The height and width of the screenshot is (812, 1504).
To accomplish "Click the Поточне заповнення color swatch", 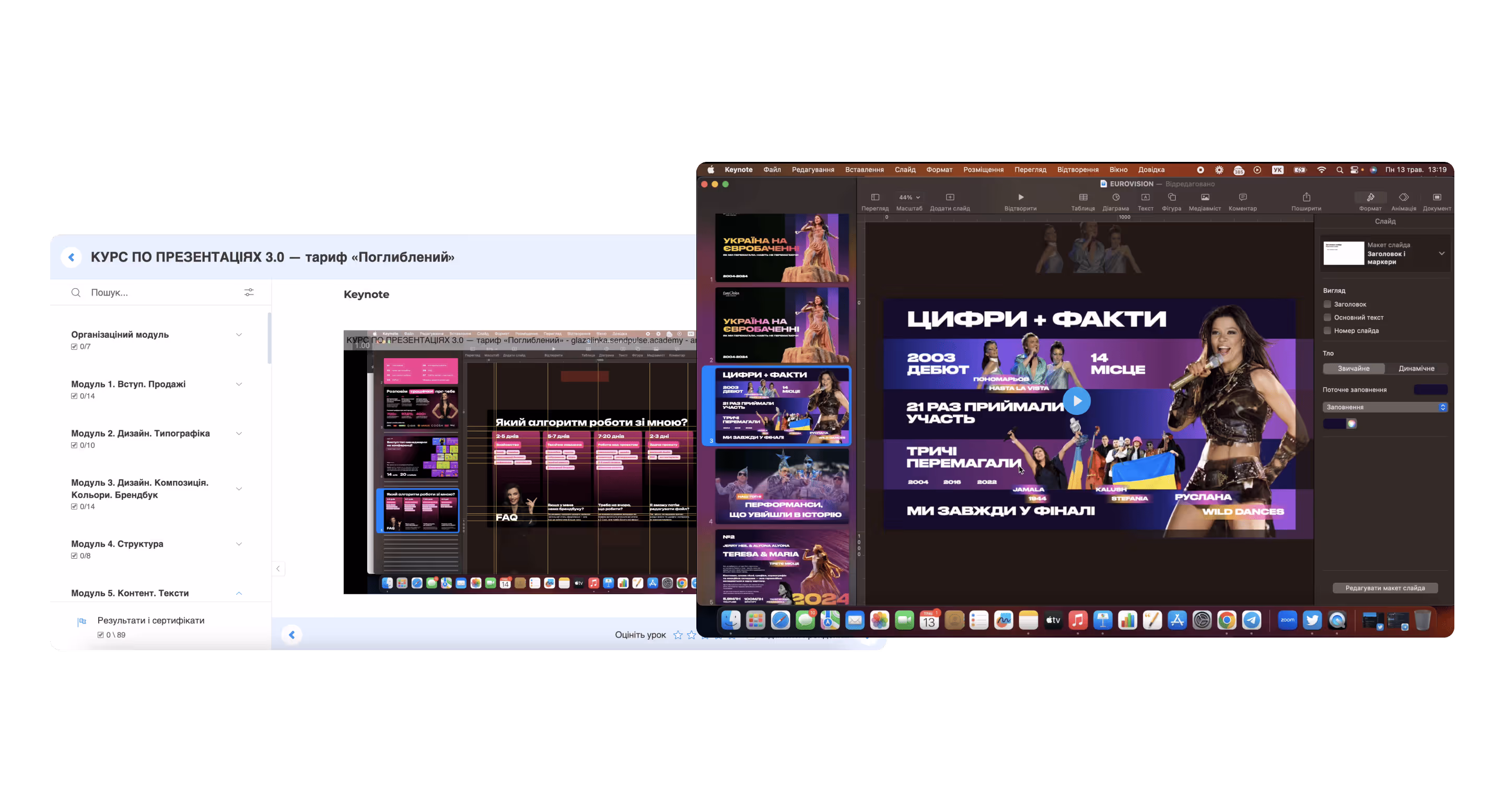I will click(1430, 390).
